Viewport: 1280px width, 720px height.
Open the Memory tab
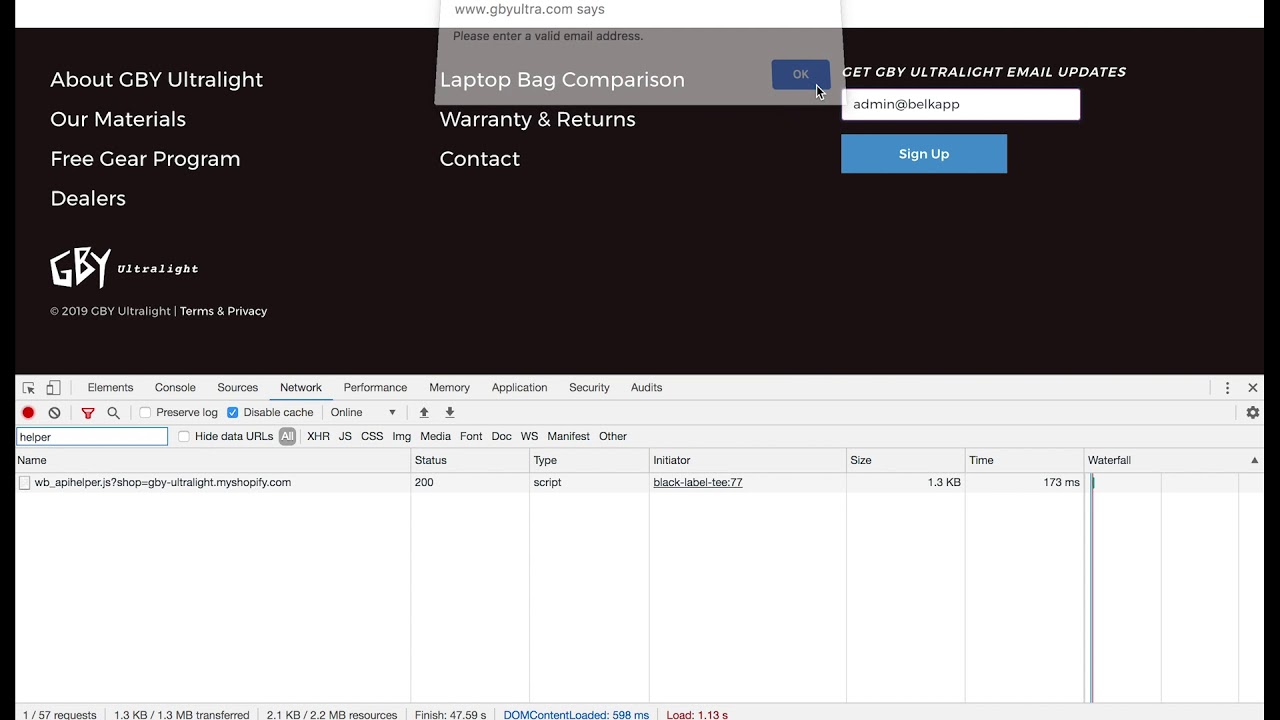click(449, 387)
